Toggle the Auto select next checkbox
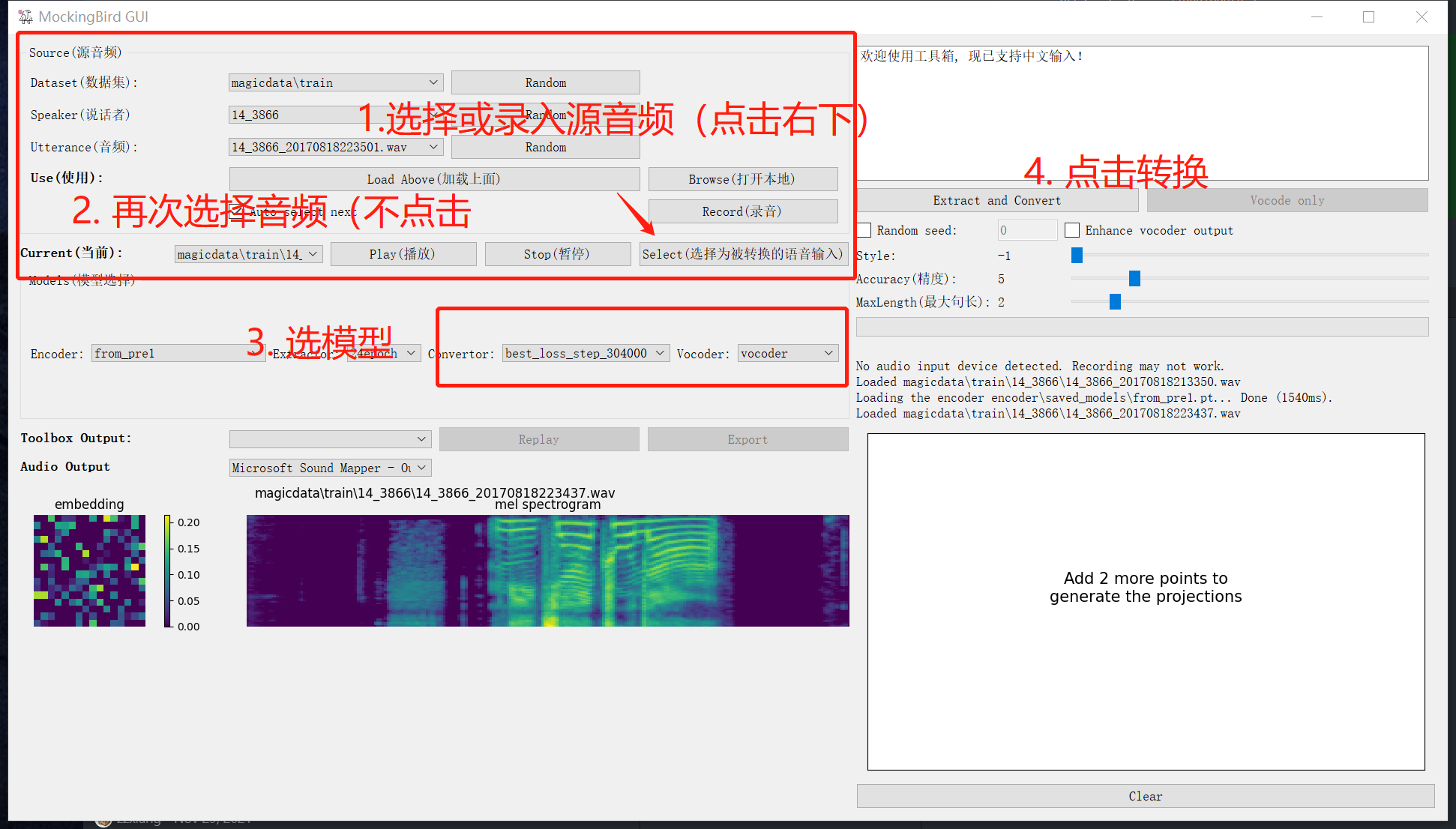 236,212
